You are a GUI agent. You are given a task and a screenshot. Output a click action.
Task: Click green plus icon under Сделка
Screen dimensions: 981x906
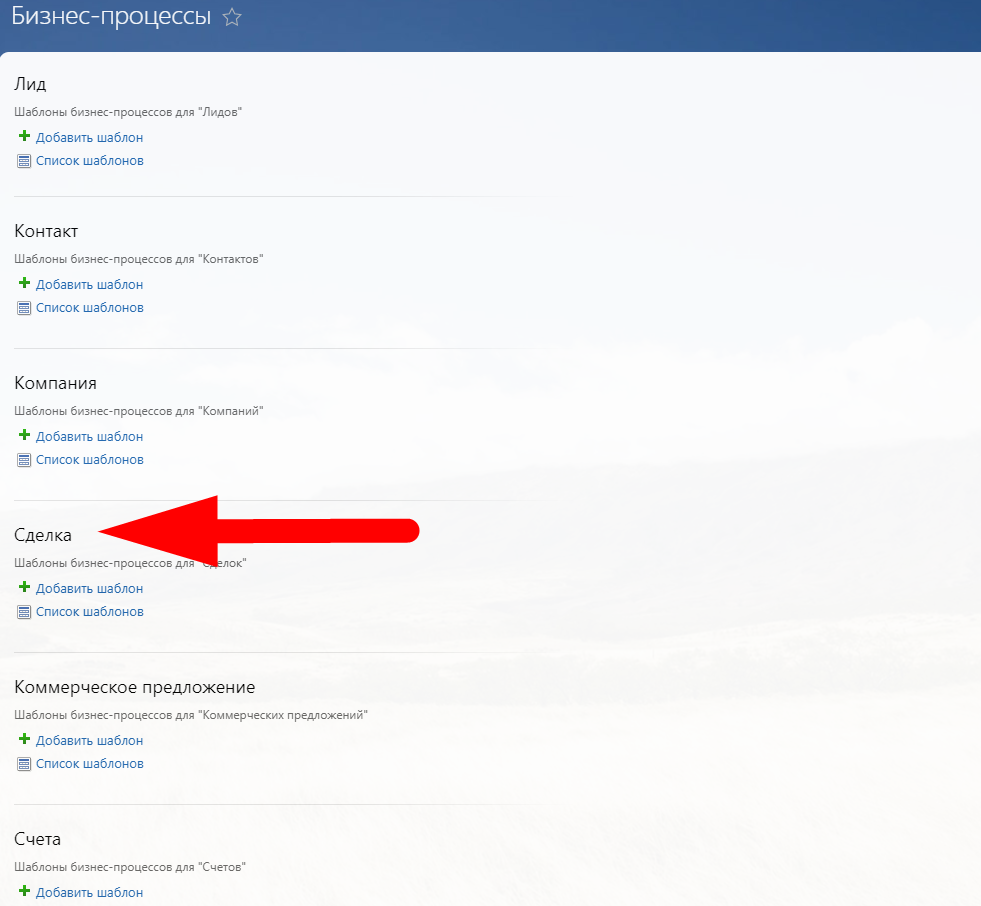[x=24, y=588]
